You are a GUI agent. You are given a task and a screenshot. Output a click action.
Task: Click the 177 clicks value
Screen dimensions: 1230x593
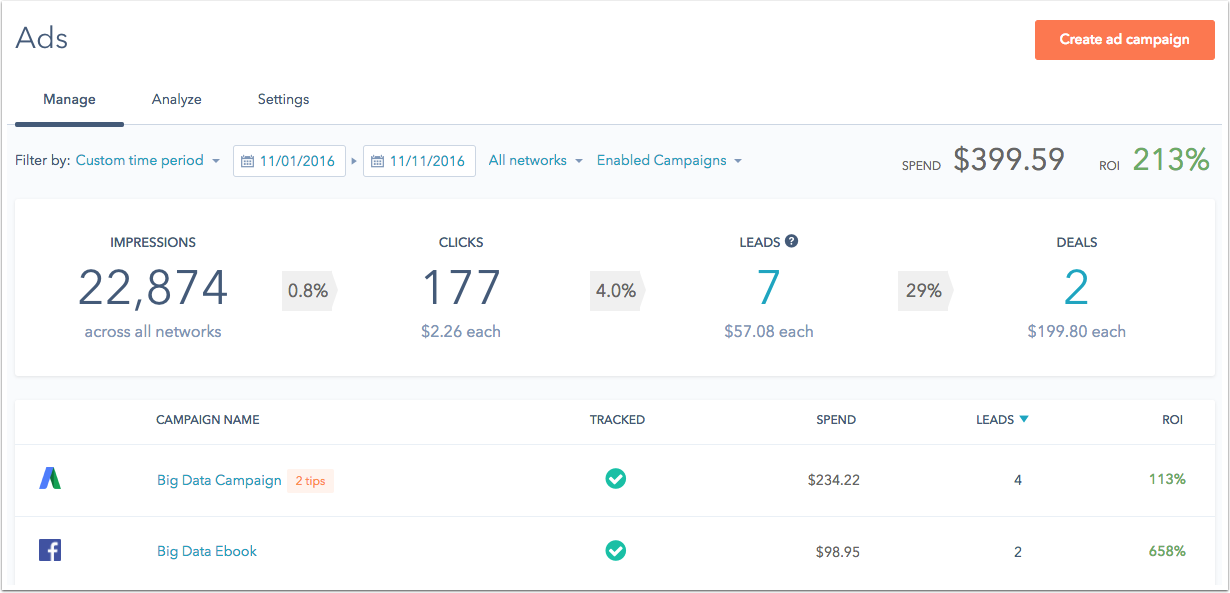(x=461, y=289)
